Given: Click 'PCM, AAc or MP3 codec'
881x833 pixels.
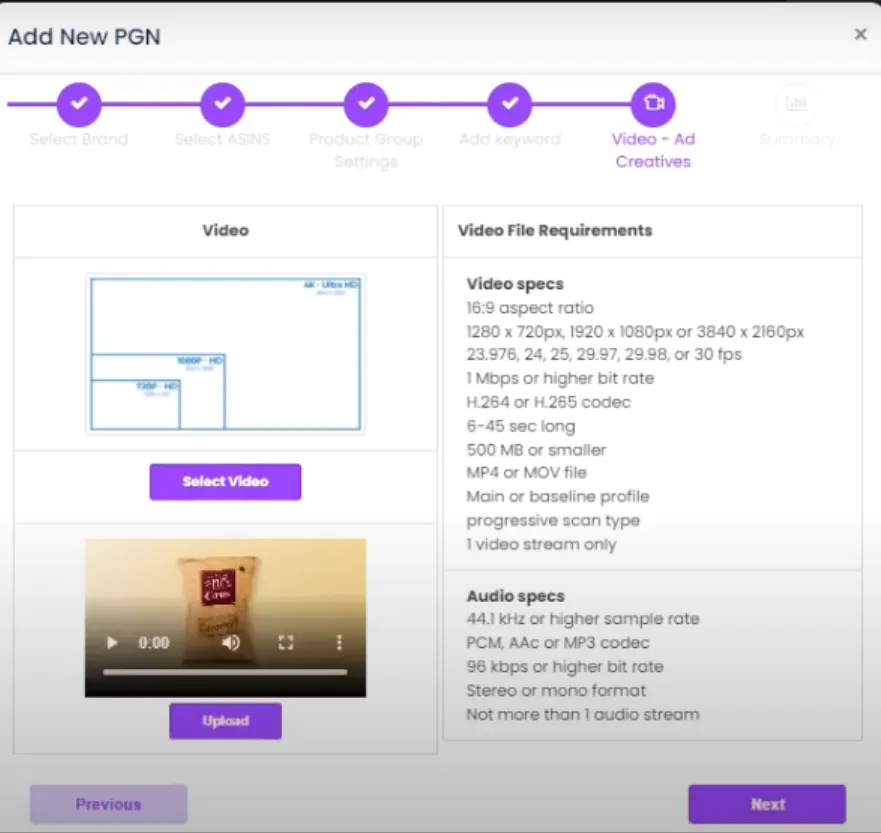Looking at the screenshot, I should click(x=558, y=643).
